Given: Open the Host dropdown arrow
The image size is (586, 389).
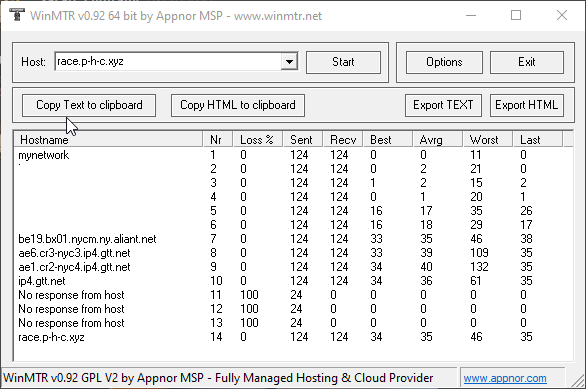Looking at the screenshot, I should 289,62.
